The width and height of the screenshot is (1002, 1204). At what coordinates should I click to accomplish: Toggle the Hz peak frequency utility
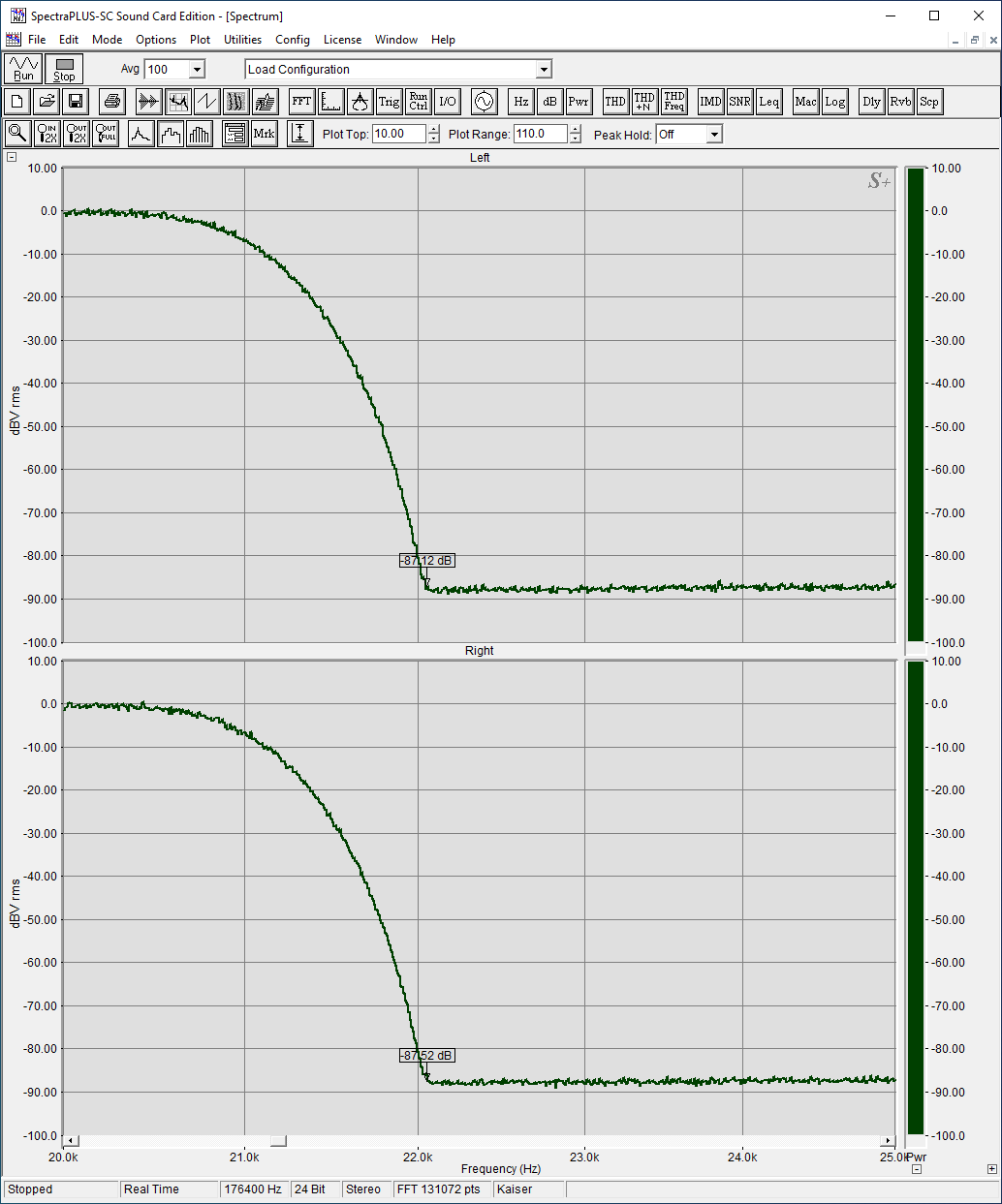(x=520, y=102)
